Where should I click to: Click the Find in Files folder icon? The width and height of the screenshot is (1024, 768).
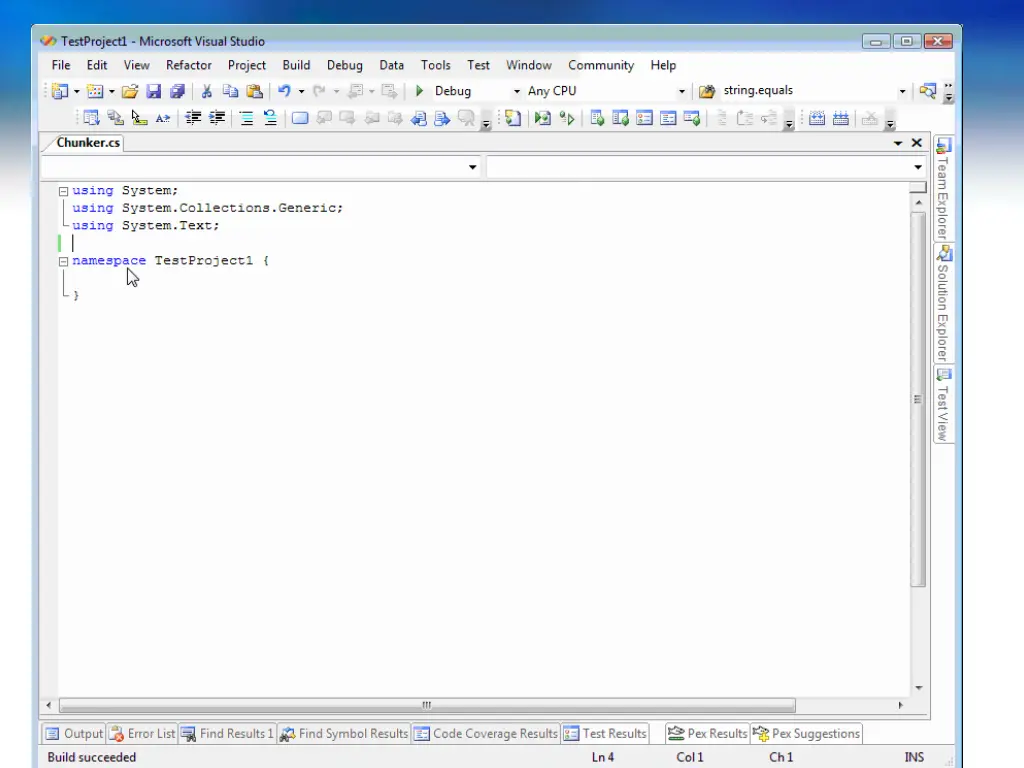click(x=707, y=91)
